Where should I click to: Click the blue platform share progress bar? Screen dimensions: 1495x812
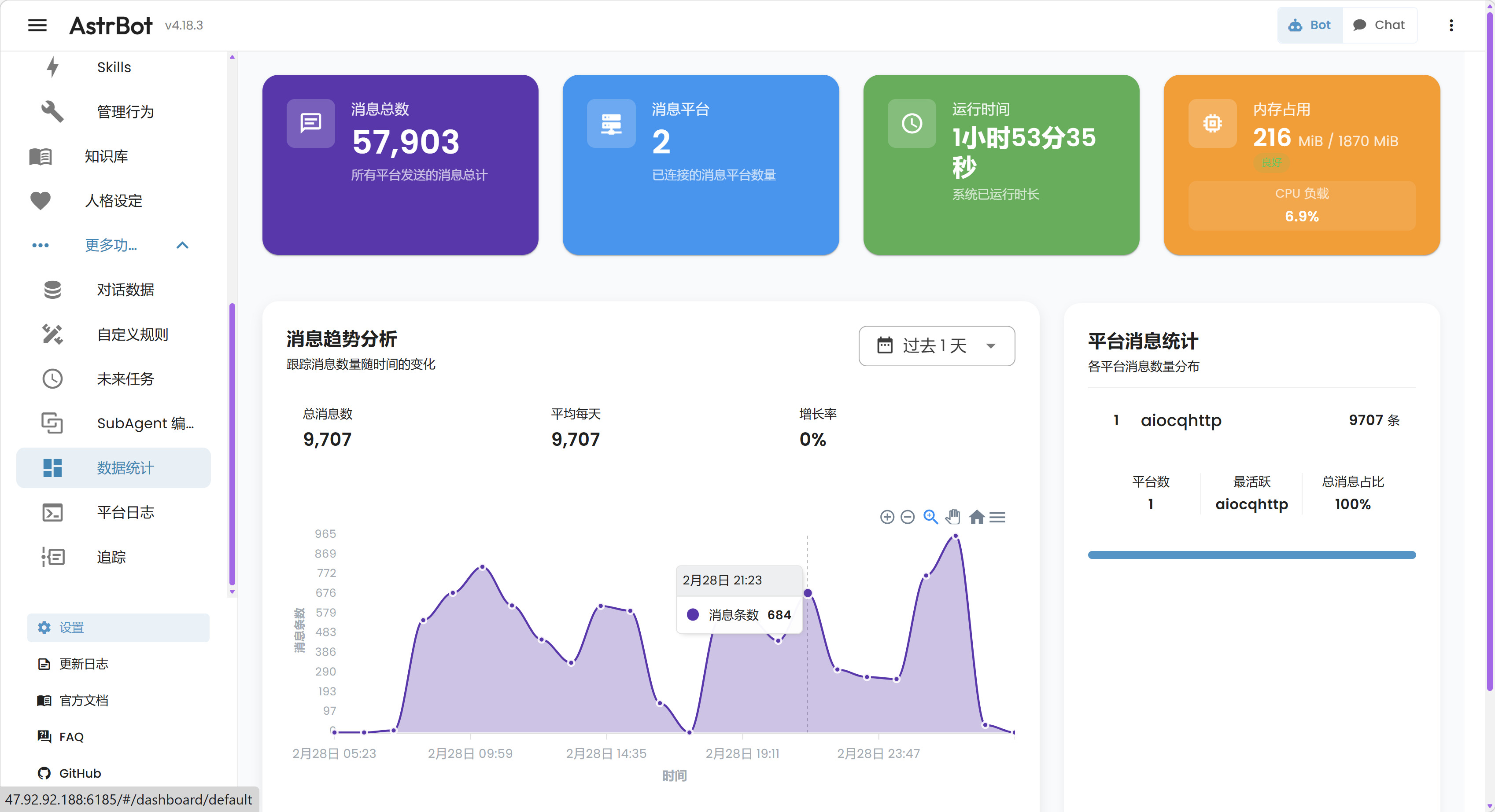point(1251,555)
